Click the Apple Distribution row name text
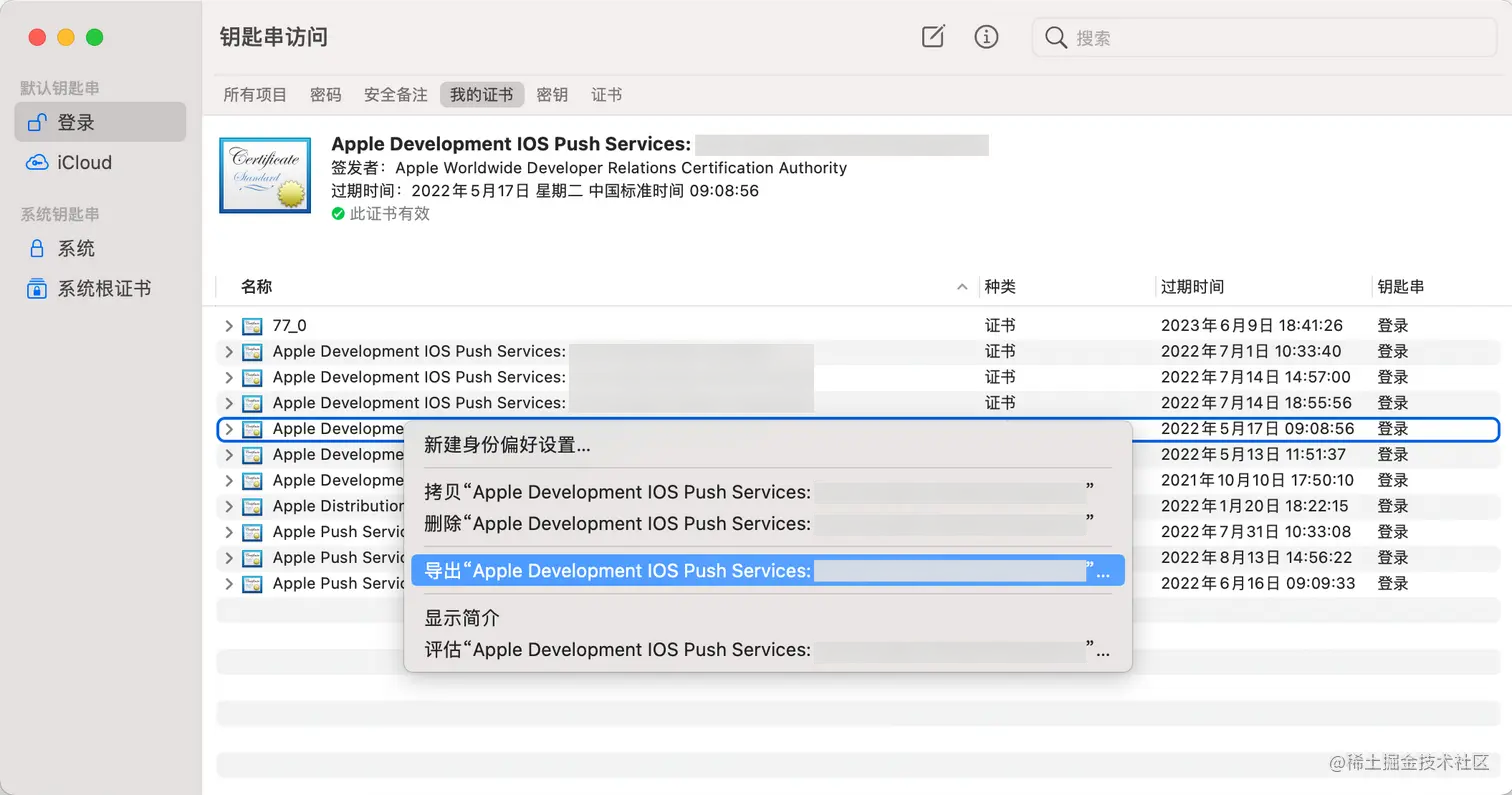The height and width of the screenshot is (795, 1512). (x=338, y=507)
